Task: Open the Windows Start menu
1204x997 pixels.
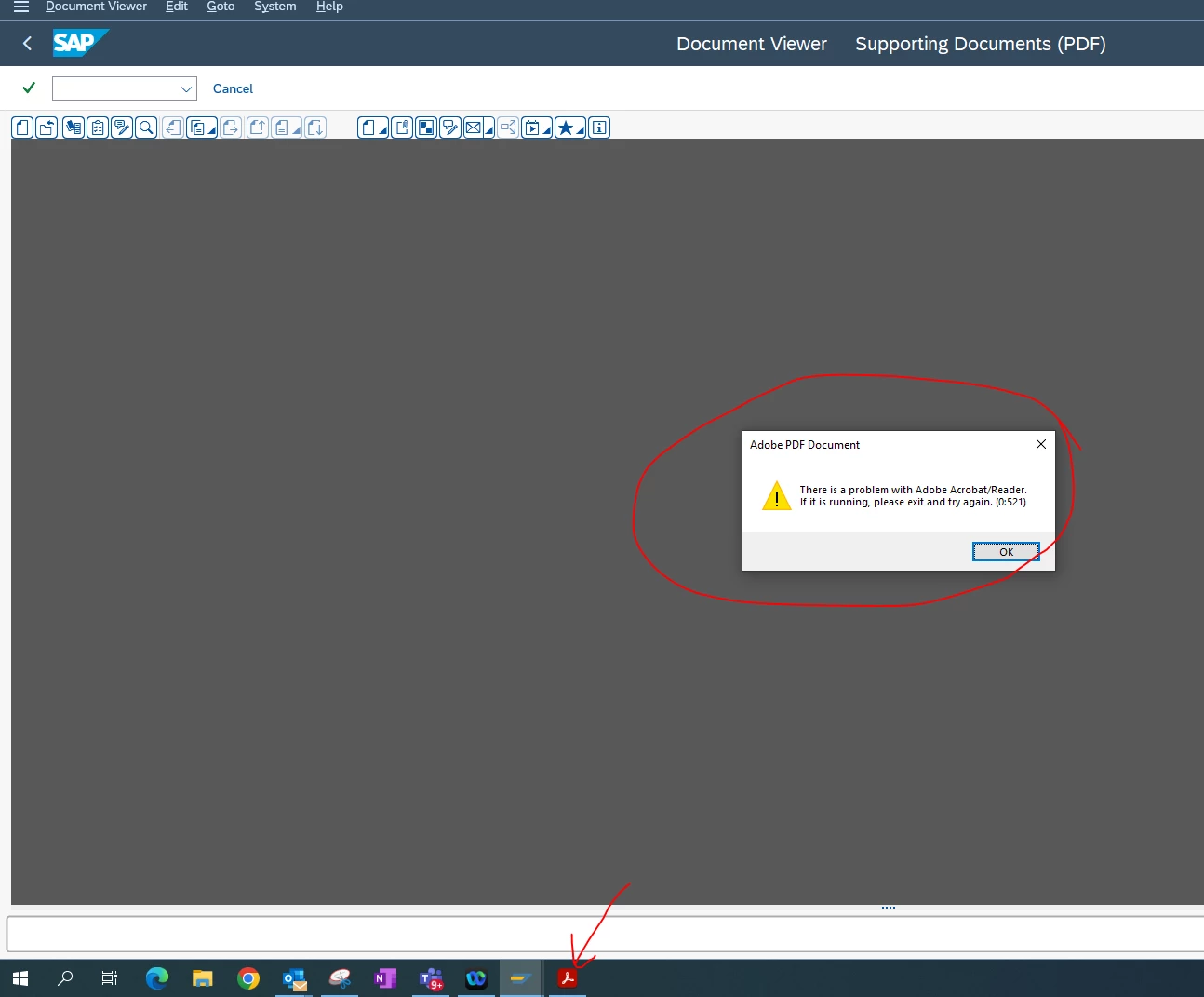Action: pos(20,978)
